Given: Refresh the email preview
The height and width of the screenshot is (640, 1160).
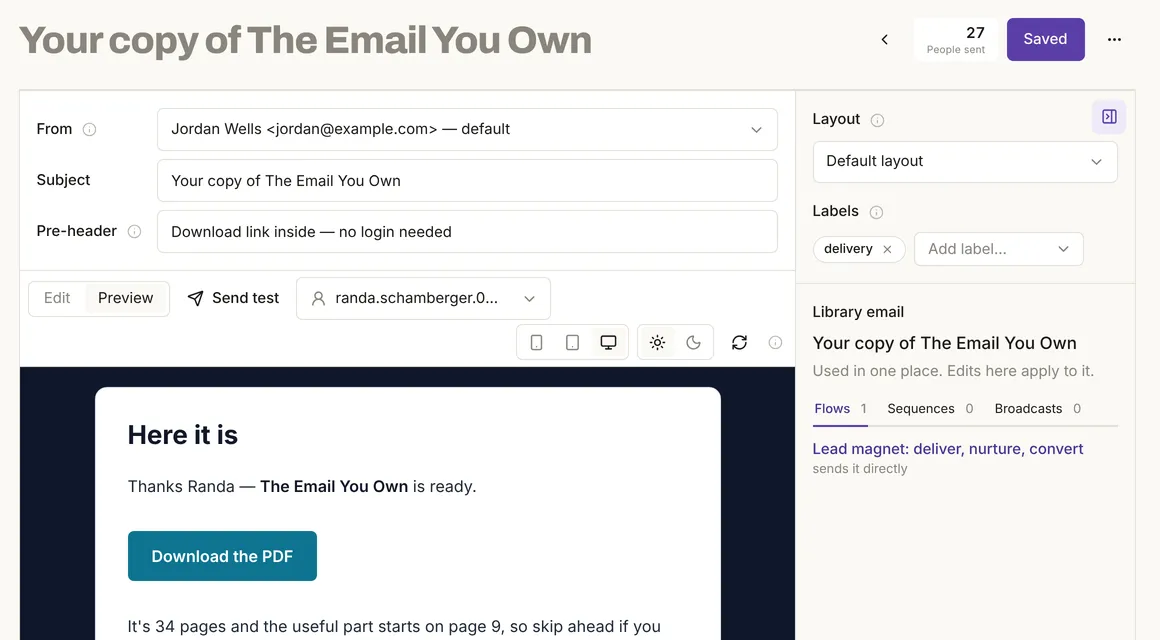Looking at the screenshot, I should tap(739, 343).
